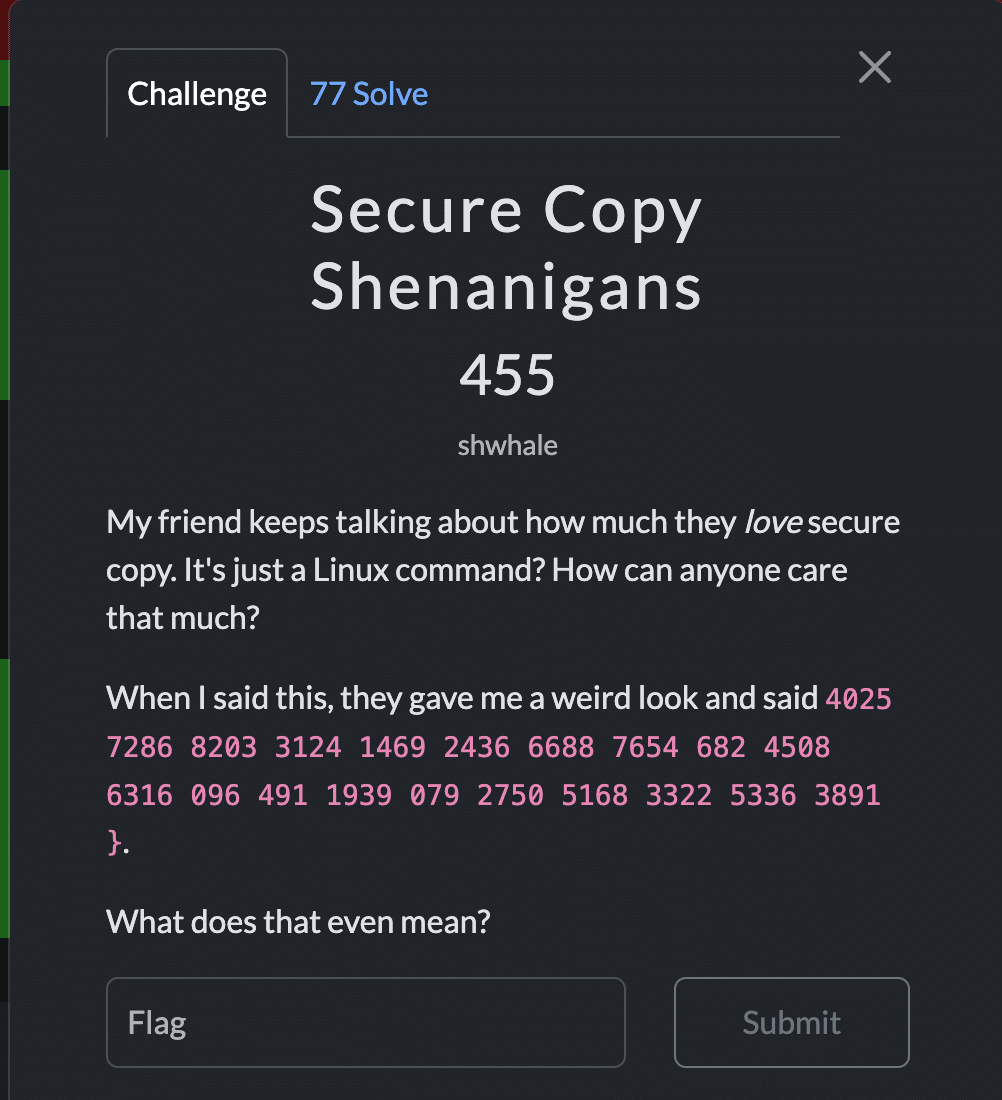Click the first cipher number 4025
This screenshot has width=1002, height=1100.
click(858, 699)
